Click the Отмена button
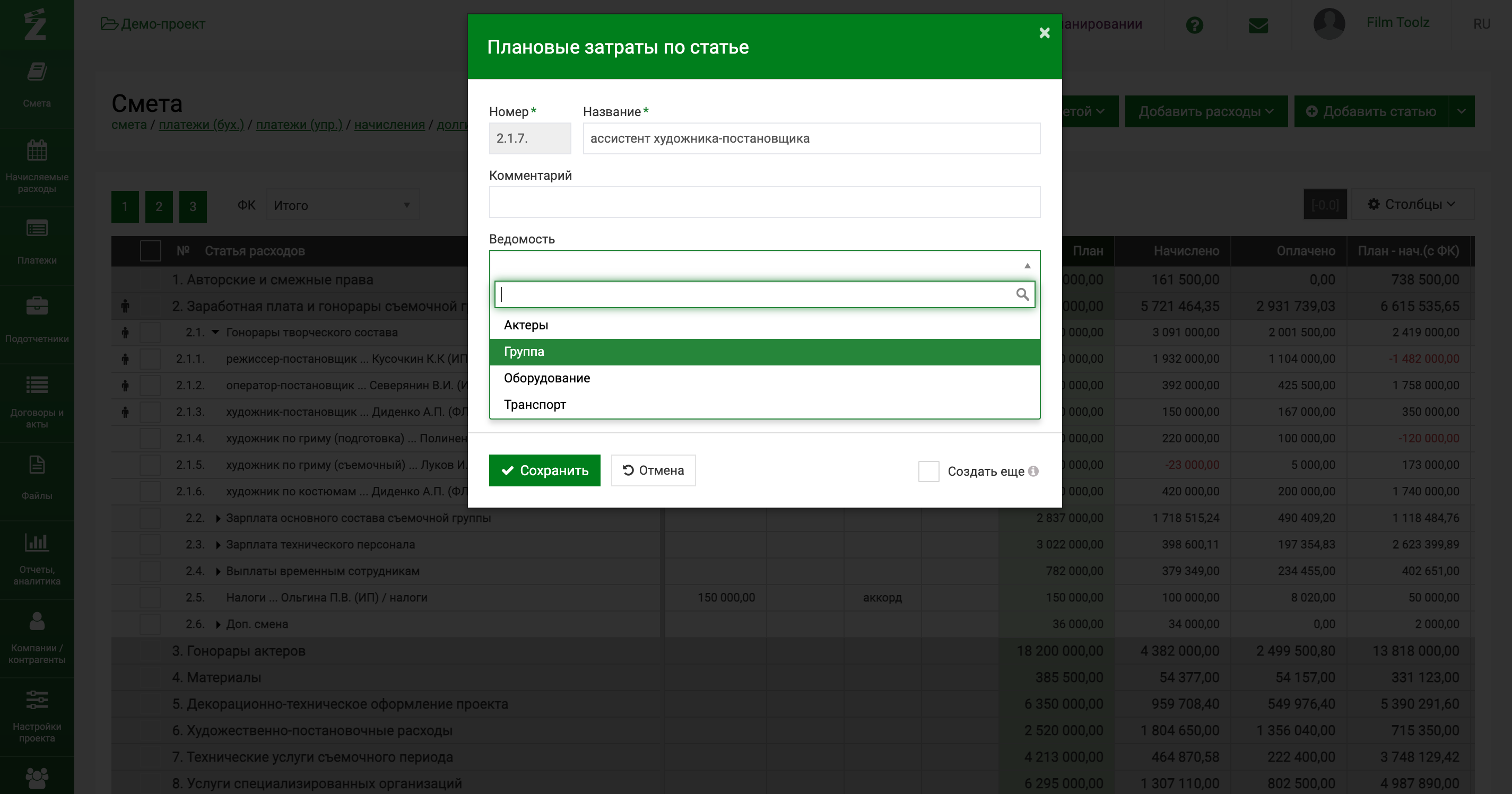1512x794 pixels. 653,470
